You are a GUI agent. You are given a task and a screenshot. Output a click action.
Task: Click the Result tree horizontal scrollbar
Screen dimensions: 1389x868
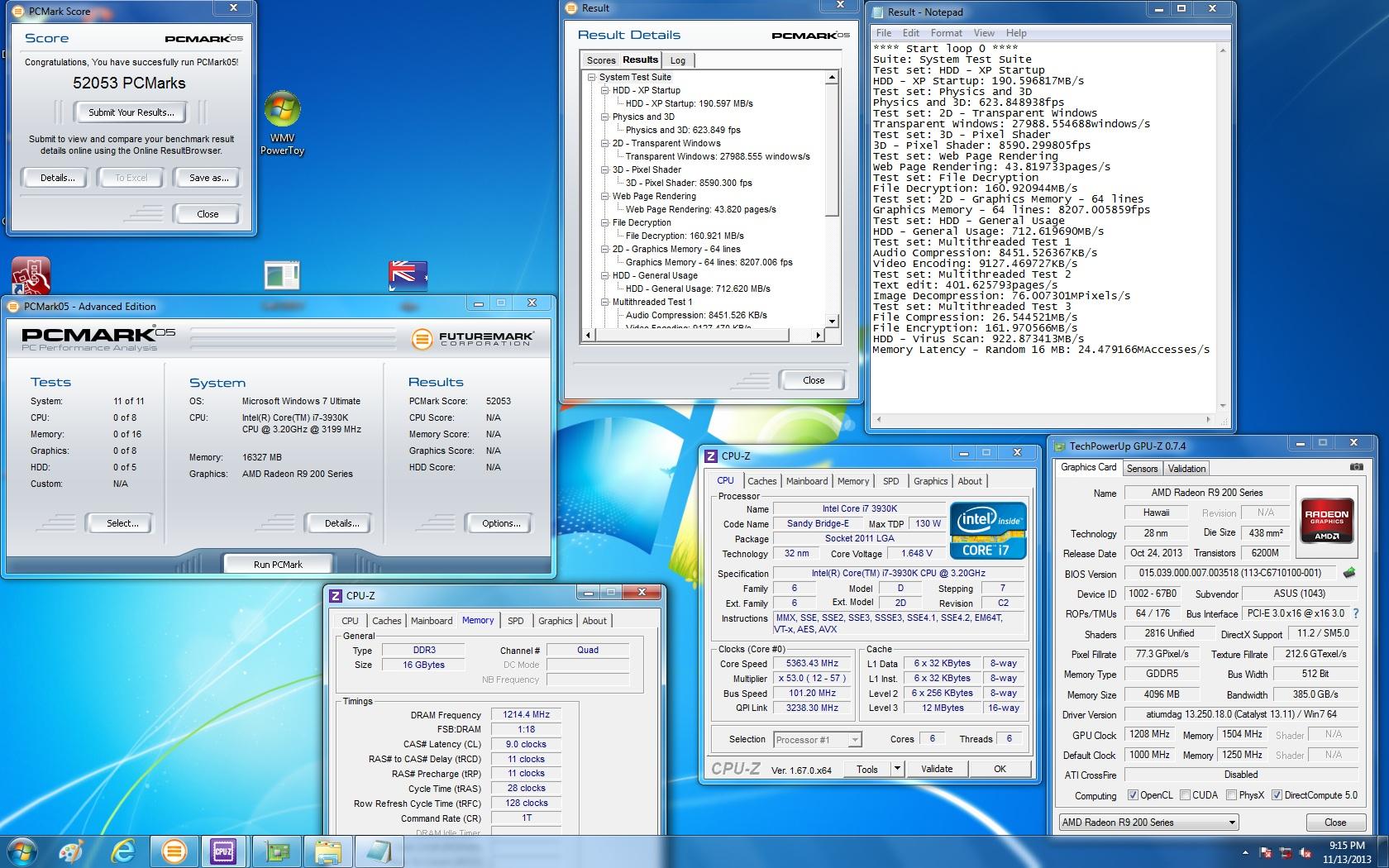[703, 335]
